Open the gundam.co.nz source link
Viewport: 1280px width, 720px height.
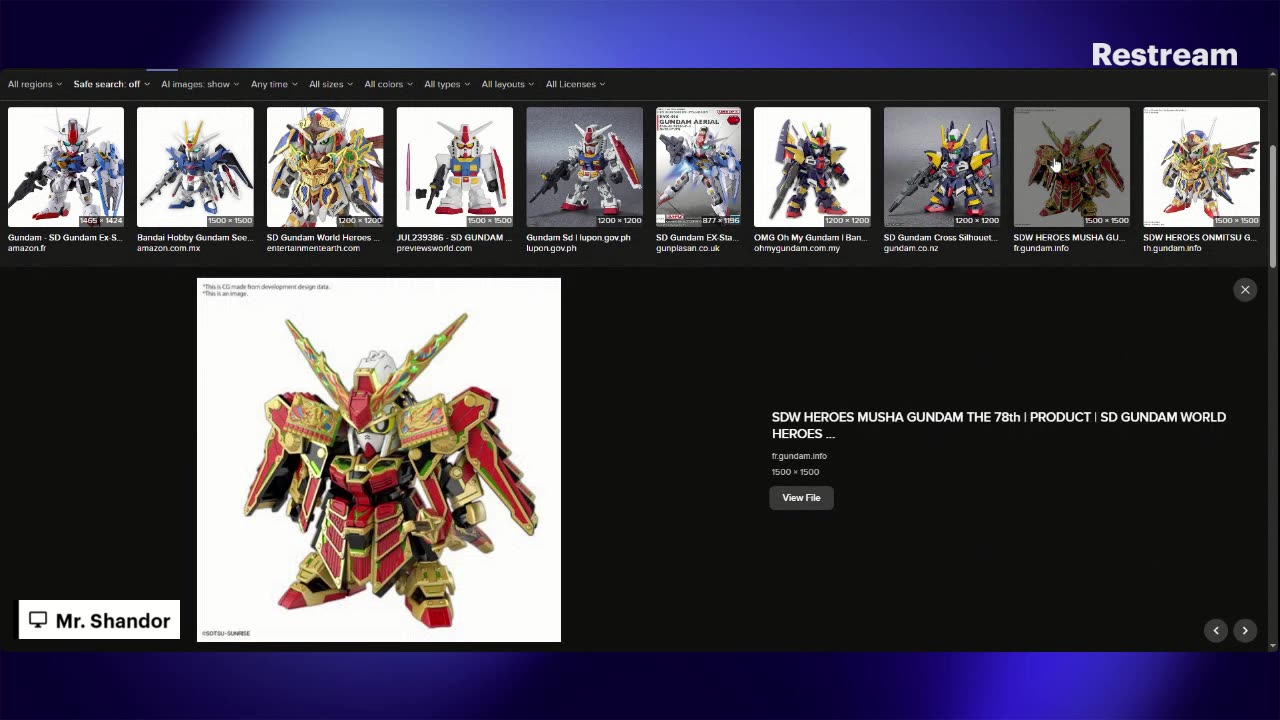pyautogui.click(x=911, y=248)
